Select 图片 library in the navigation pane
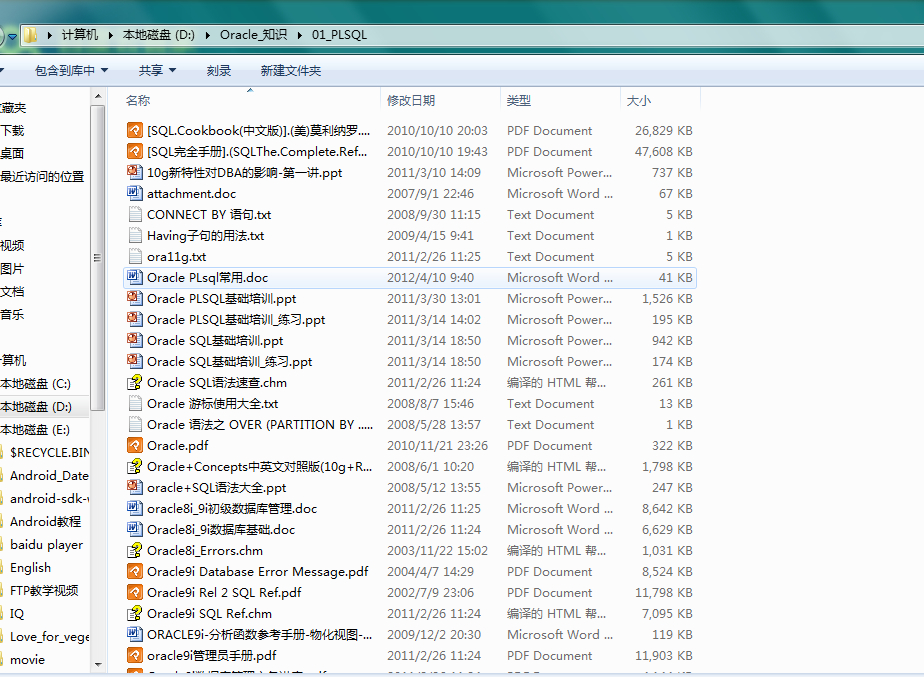 click(12, 269)
